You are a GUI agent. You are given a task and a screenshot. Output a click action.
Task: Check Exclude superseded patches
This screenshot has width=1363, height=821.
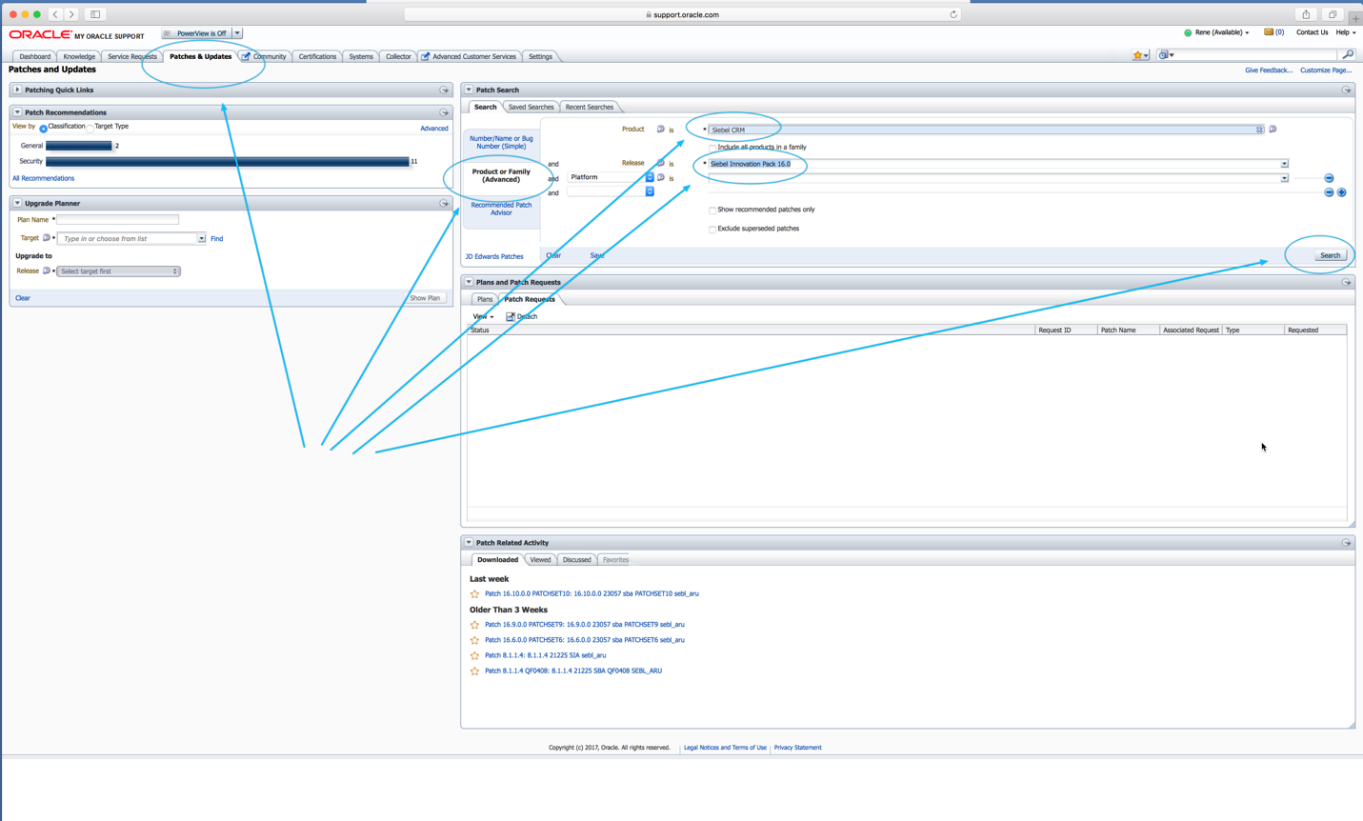[712, 229]
